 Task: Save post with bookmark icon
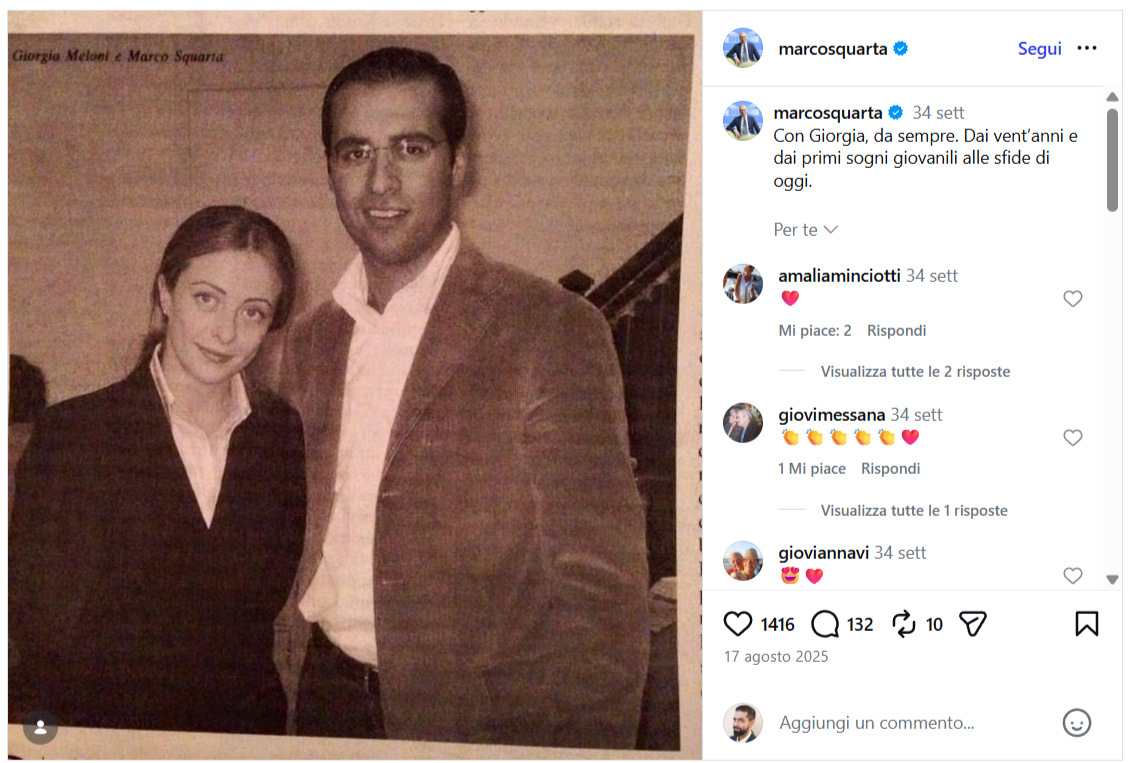(1086, 624)
